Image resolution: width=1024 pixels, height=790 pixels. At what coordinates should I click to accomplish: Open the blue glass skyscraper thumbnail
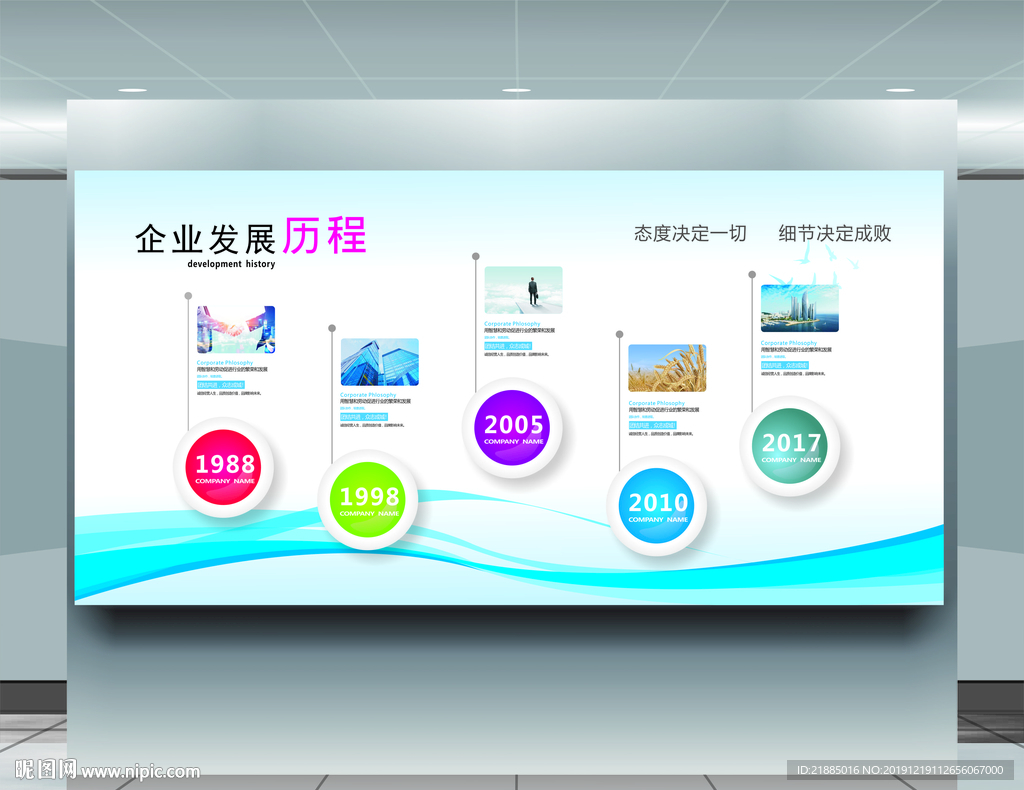tap(379, 362)
